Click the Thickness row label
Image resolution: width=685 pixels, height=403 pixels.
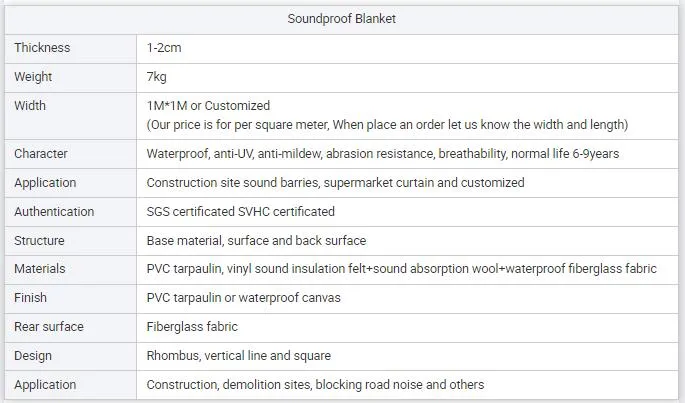pos(41,48)
